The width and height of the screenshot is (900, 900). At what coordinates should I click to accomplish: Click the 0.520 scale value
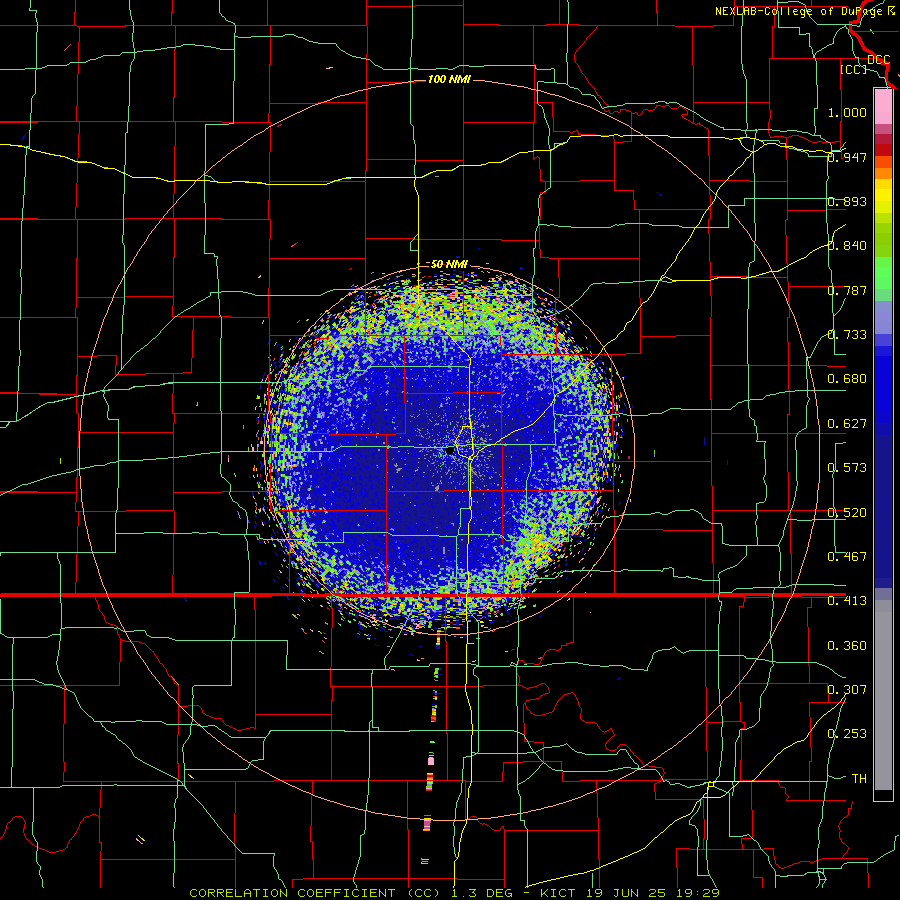(x=847, y=513)
